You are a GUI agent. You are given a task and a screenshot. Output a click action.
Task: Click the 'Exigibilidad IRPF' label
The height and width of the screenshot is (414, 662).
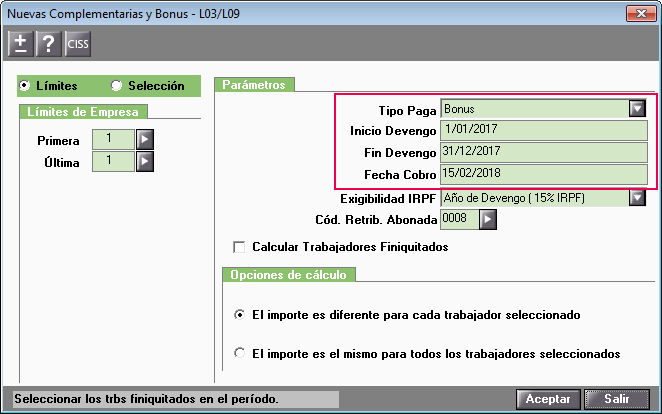pos(388,198)
